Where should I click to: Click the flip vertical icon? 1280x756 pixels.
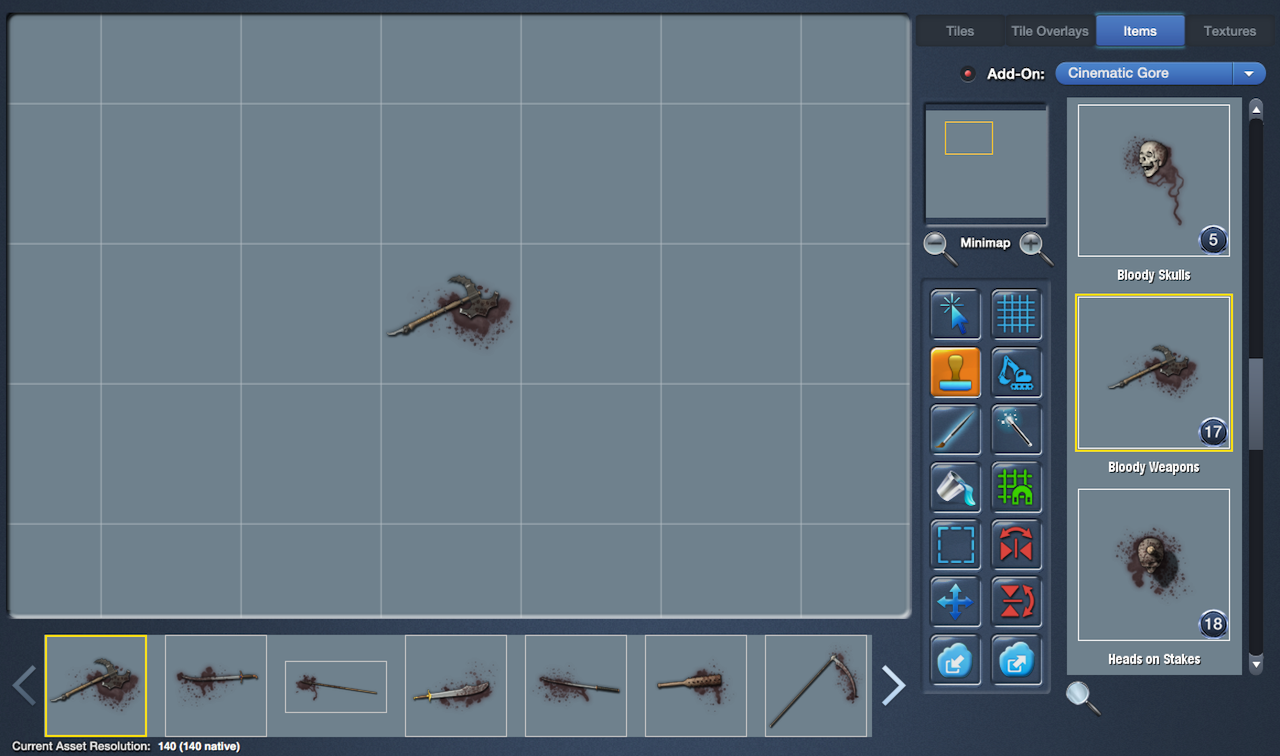coord(1016,602)
